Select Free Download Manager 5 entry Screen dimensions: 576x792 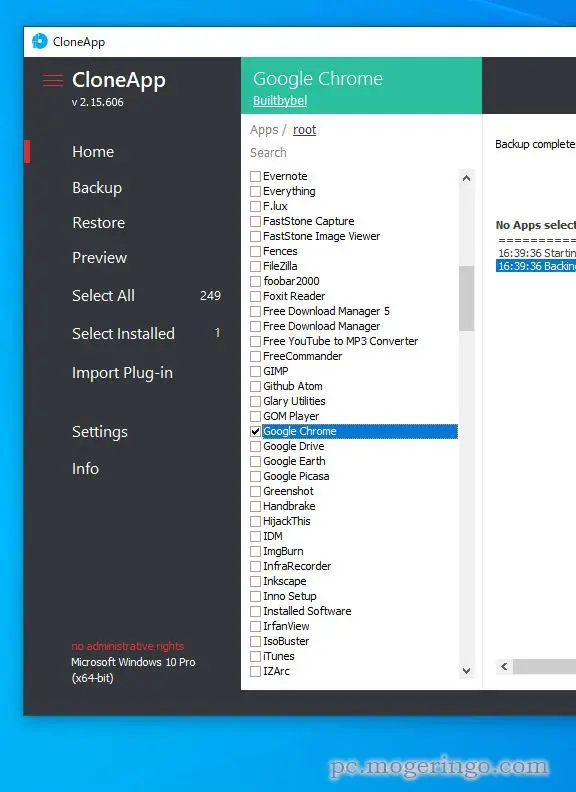tap(326, 311)
